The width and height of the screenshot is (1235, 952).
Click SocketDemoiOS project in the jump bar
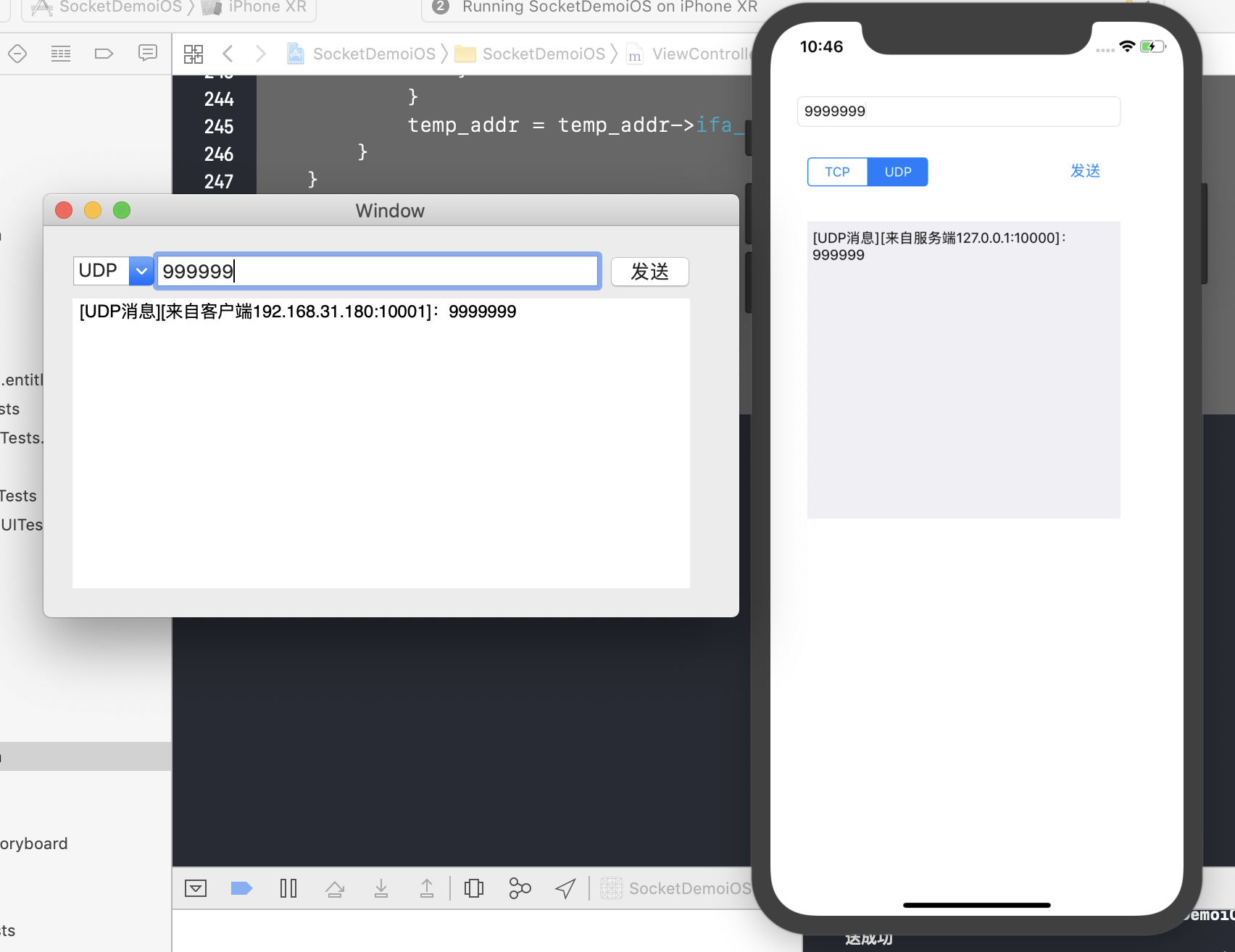click(x=362, y=54)
